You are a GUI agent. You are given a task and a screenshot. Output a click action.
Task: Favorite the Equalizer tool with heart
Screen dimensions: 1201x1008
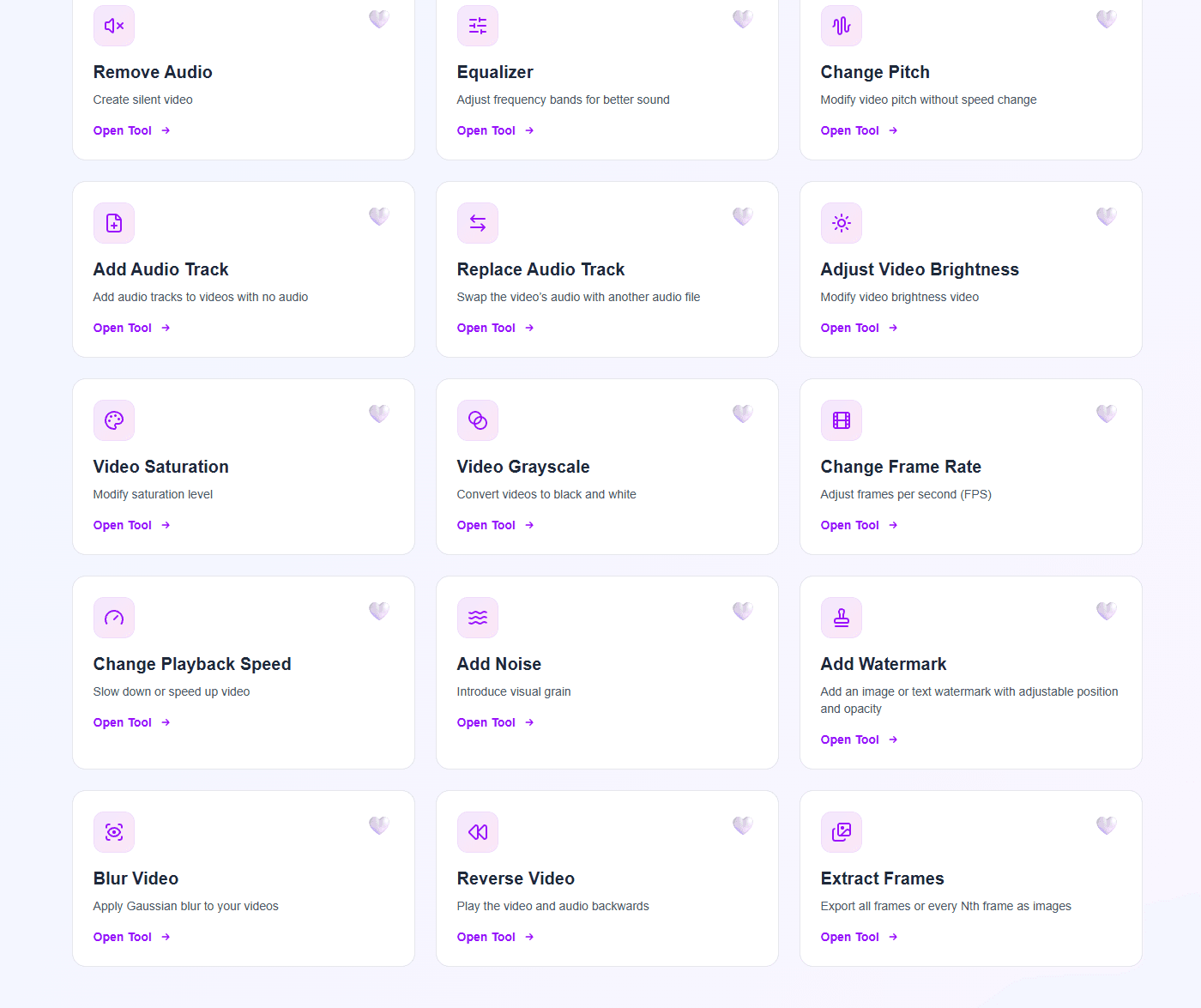coord(743,19)
